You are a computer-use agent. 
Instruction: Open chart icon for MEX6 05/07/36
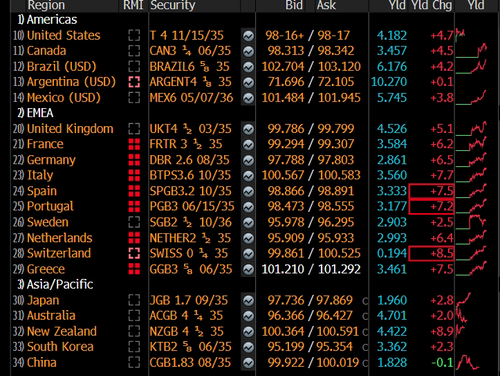point(248,98)
